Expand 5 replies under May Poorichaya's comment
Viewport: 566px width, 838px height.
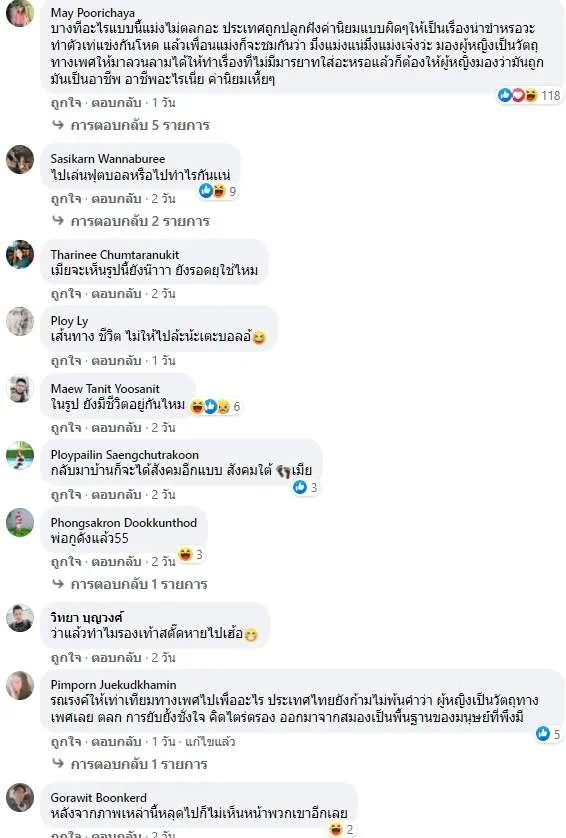pyautogui.click(x=131, y=125)
